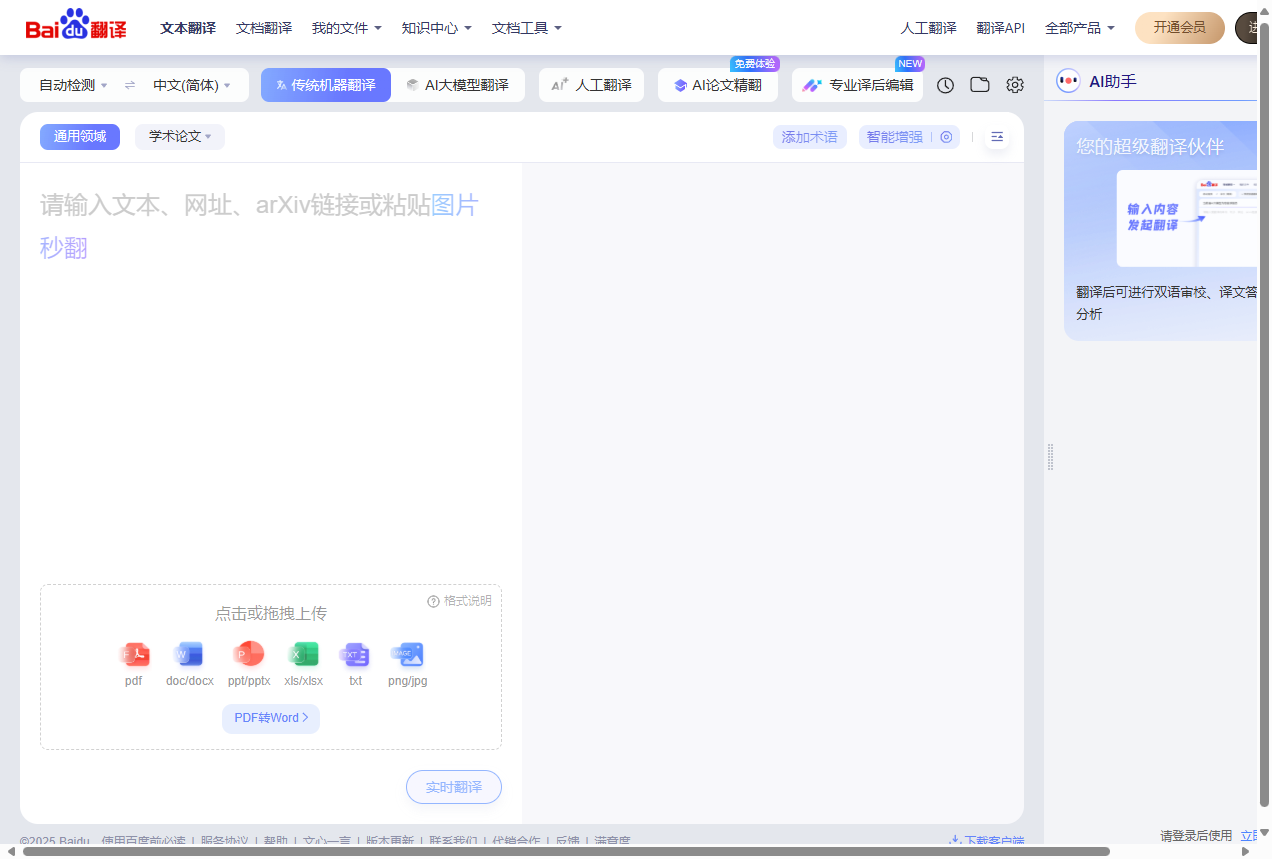The width and height of the screenshot is (1272, 859).
Task: Select the doc/docx upload icon
Action: 189,655
